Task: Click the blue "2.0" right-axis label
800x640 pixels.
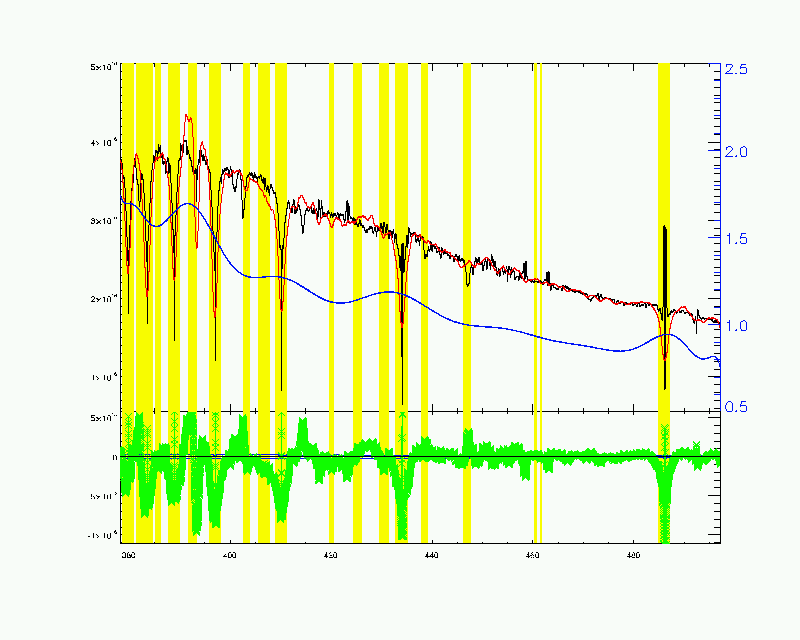Action: click(735, 152)
